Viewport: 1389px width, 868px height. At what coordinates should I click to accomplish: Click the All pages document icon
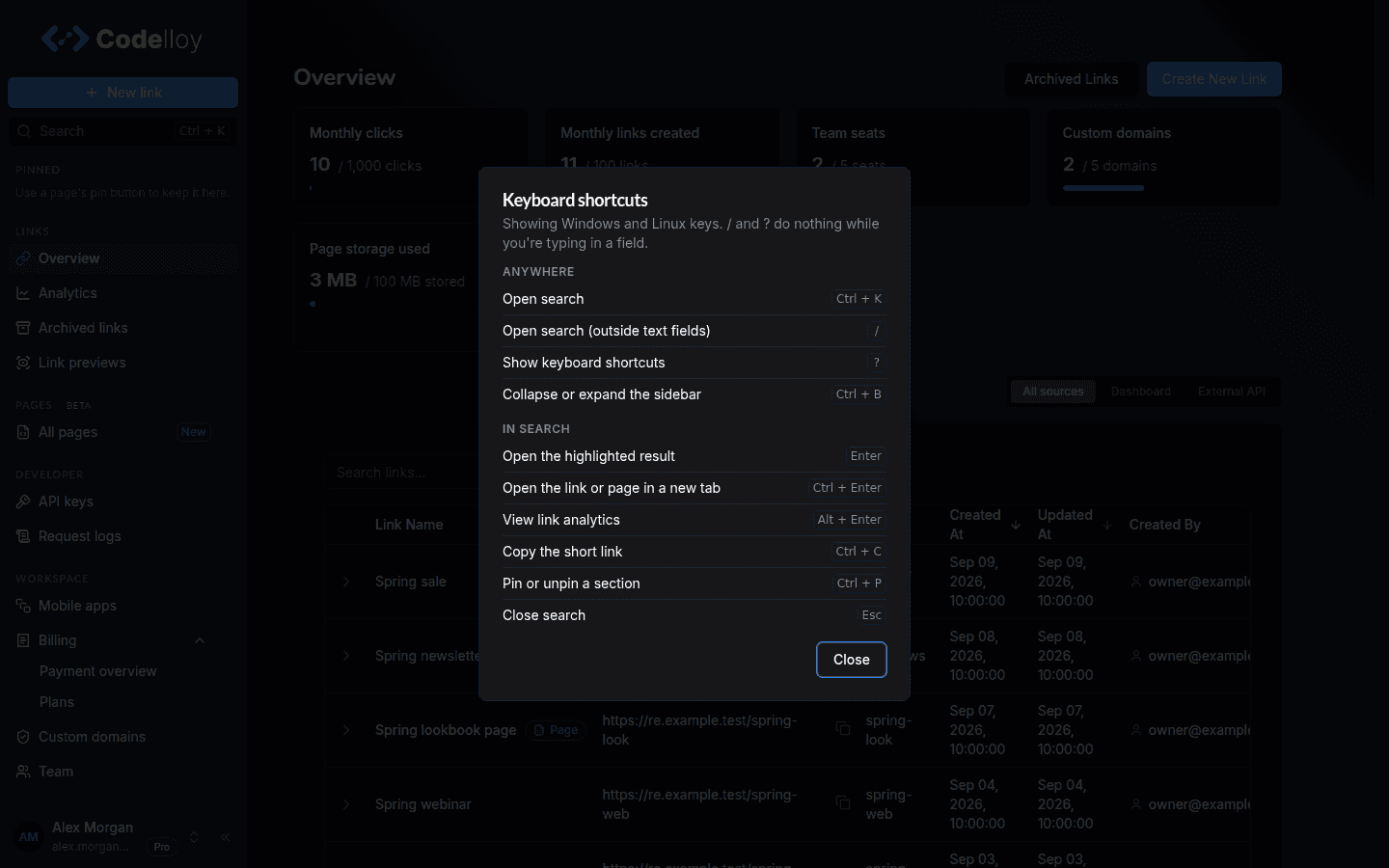pos(23,432)
